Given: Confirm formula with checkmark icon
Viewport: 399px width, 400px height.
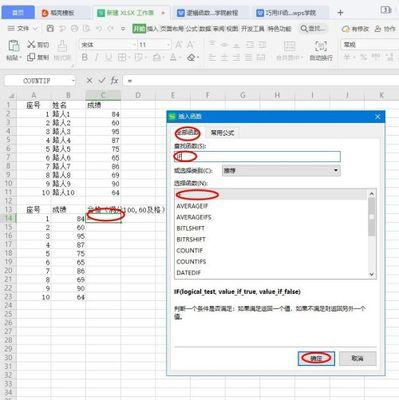Looking at the screenshot, I should tap(102, 80).
